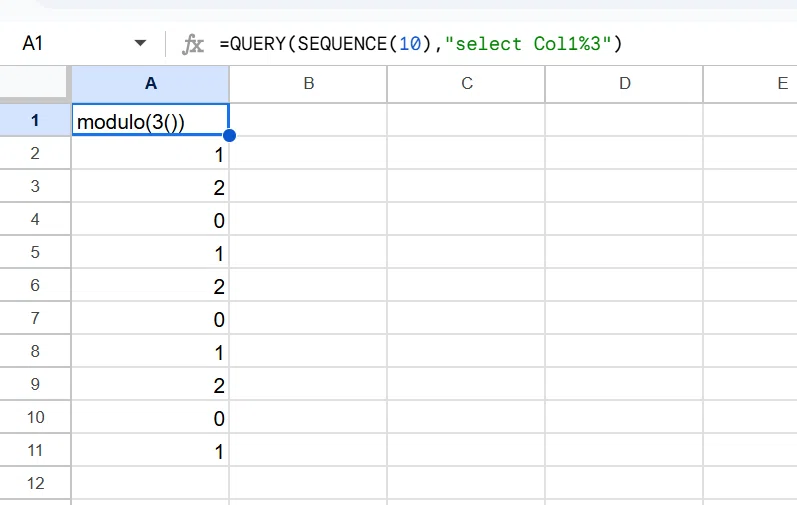The image size is (797, 505).
Task: Click cell A3 with value 2
Action: tap(150, 186)
